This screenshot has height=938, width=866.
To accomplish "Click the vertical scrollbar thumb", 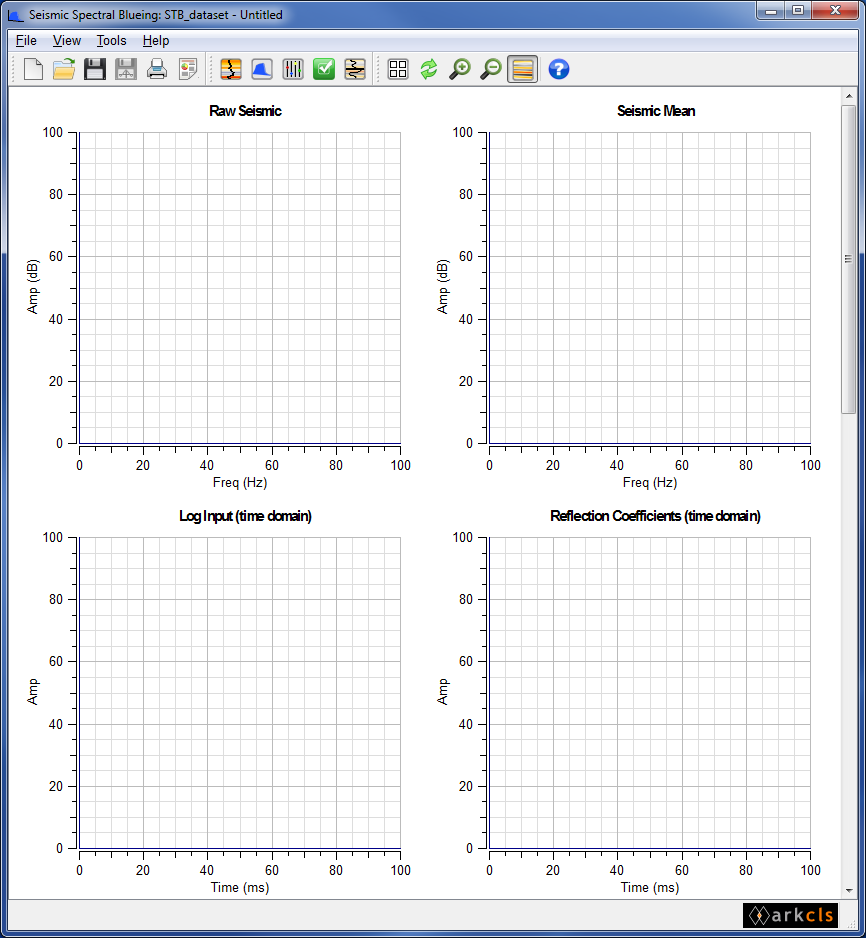I will point(849,259).
